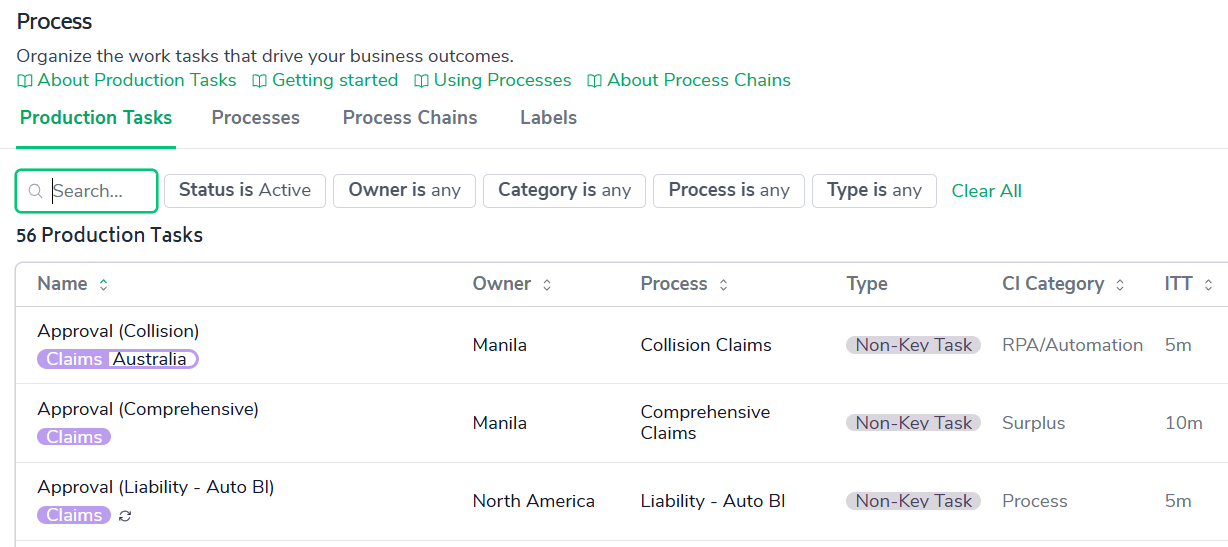Sort by Owner column arrows
This screenshot has width=1228, height=547.
[547, 285]
